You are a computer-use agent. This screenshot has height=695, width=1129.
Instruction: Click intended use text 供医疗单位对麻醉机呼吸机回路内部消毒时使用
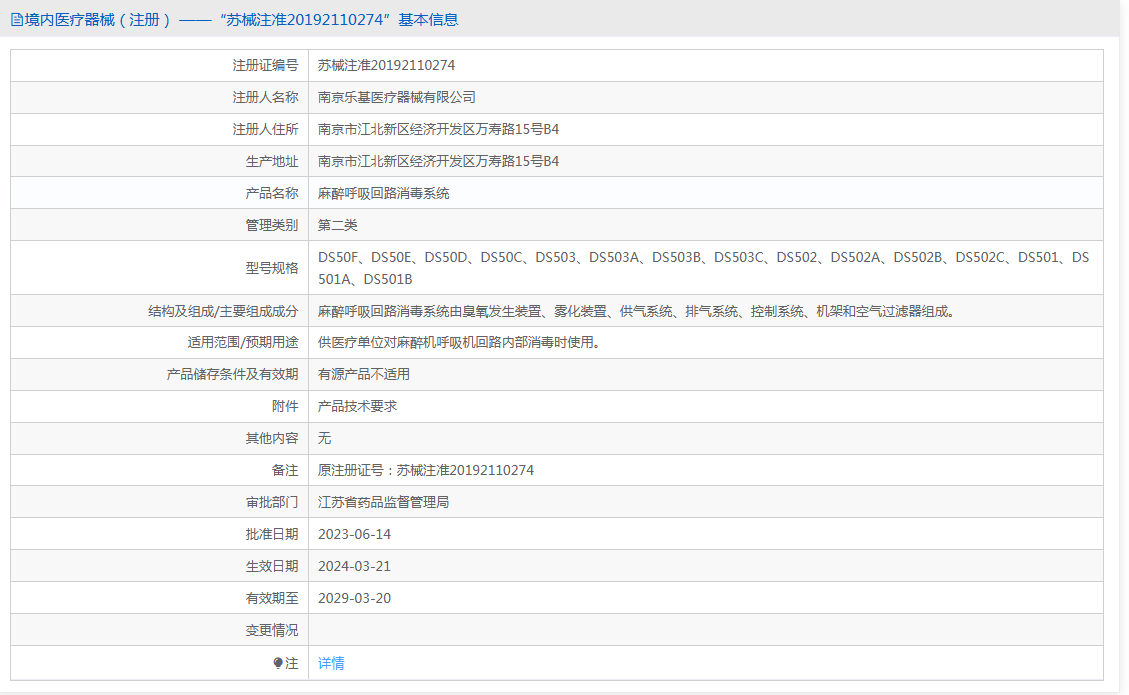tap(459, 342)
